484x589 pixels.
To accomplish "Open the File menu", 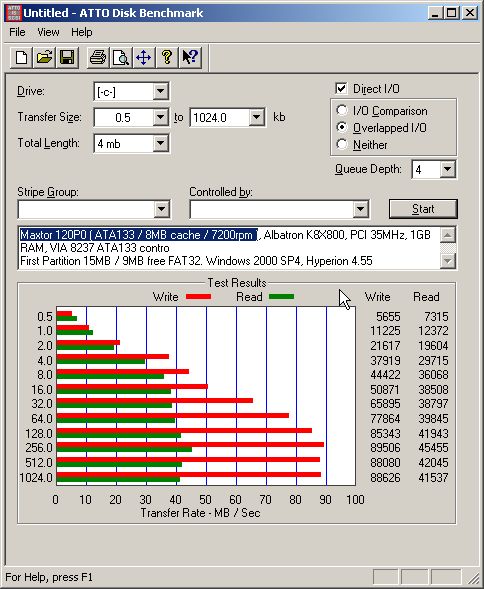I will click(17, 32).
